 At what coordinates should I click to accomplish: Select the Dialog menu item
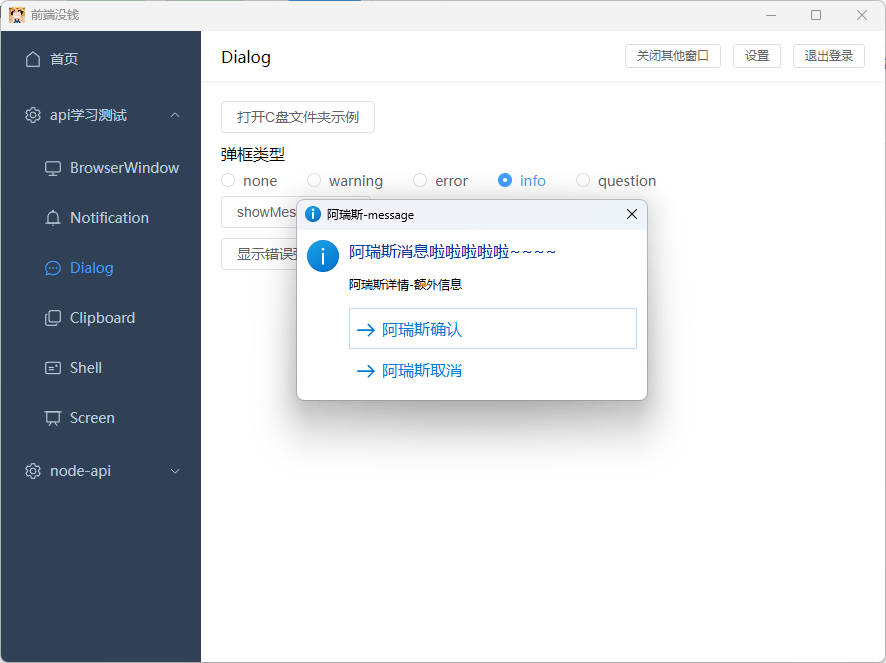101,268
